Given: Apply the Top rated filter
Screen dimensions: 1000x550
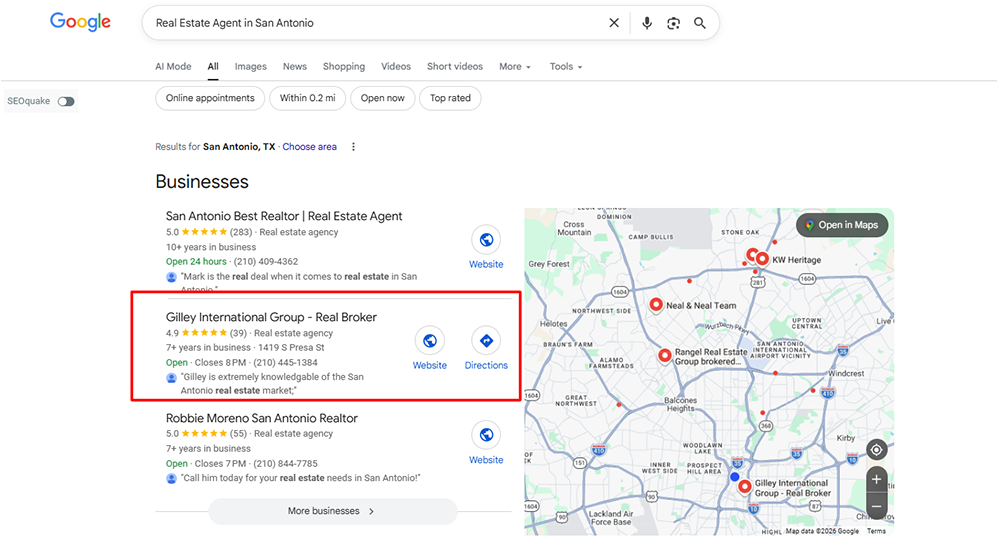Looking at the screenshot, I should 450,98.
